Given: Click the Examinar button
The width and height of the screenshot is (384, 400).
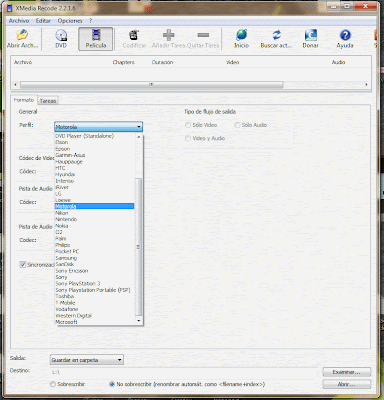Looking at the screenshot, I should (x=347, y=372).
